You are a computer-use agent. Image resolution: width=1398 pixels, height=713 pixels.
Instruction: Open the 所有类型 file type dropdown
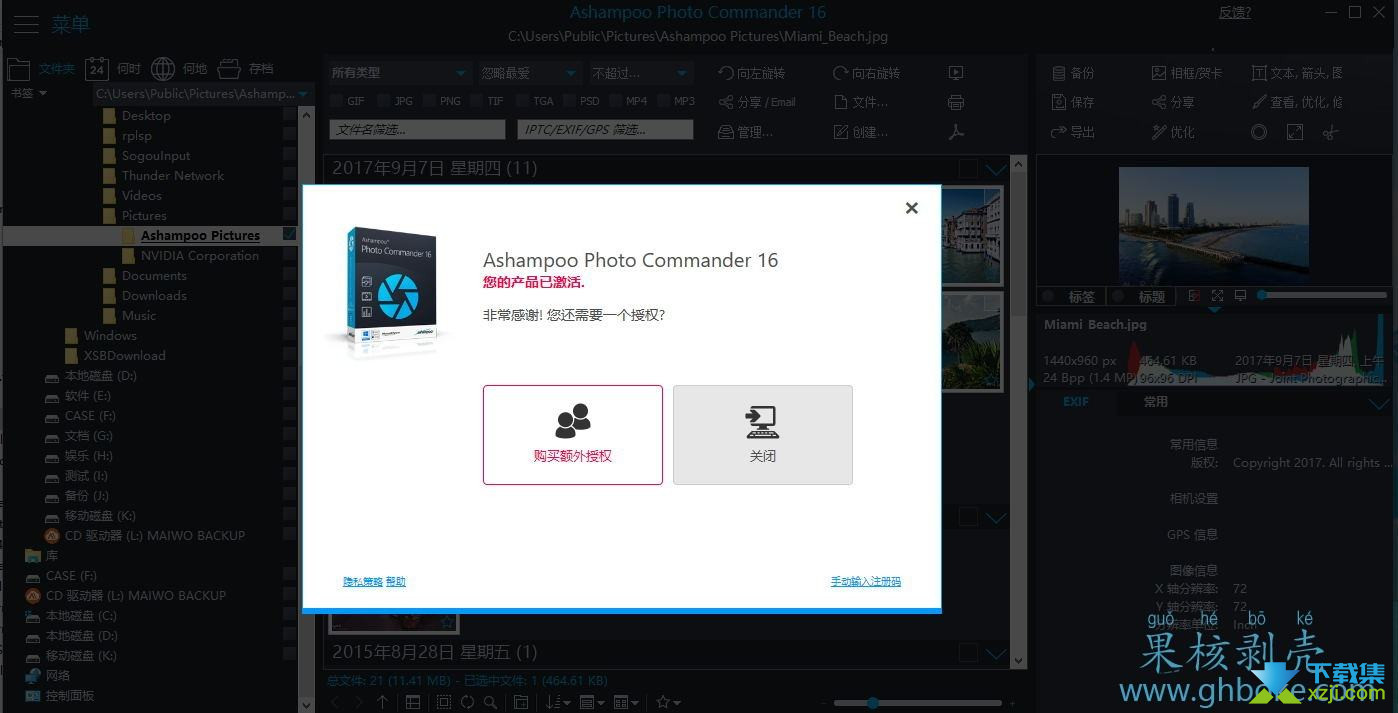400,73
